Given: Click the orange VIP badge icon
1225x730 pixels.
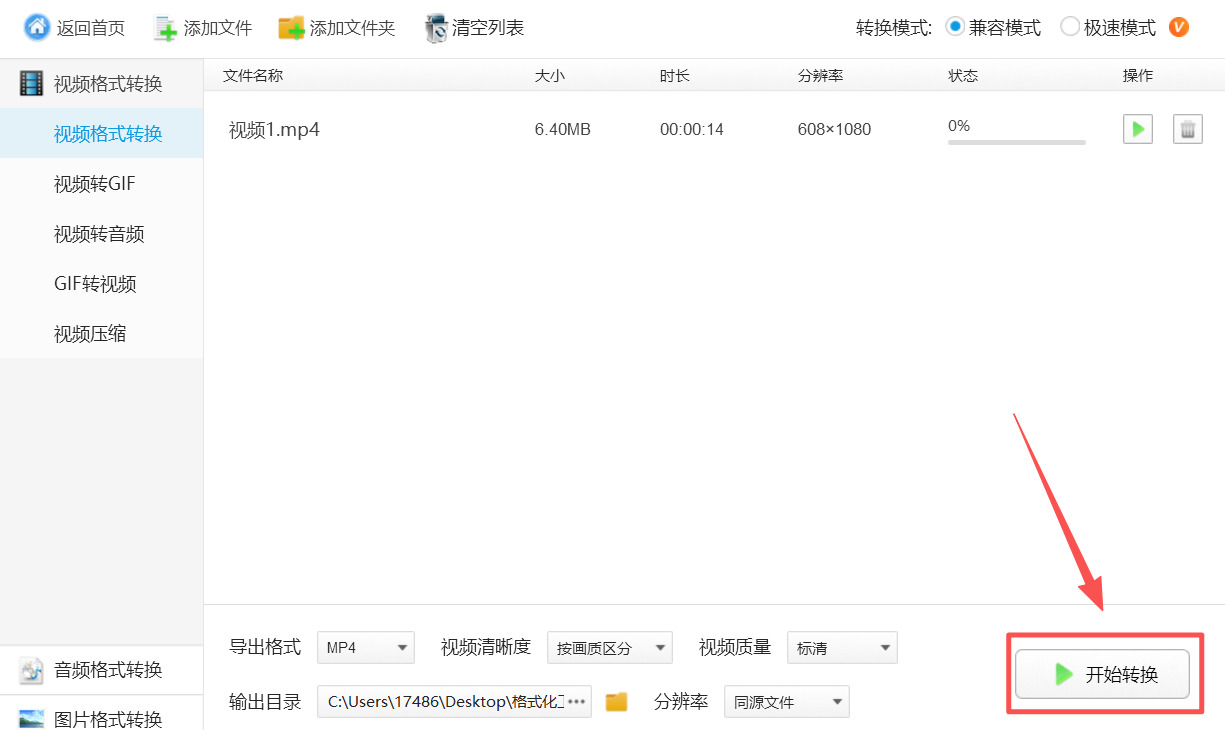Looking at the screenshot, I should pos(1179,27).
